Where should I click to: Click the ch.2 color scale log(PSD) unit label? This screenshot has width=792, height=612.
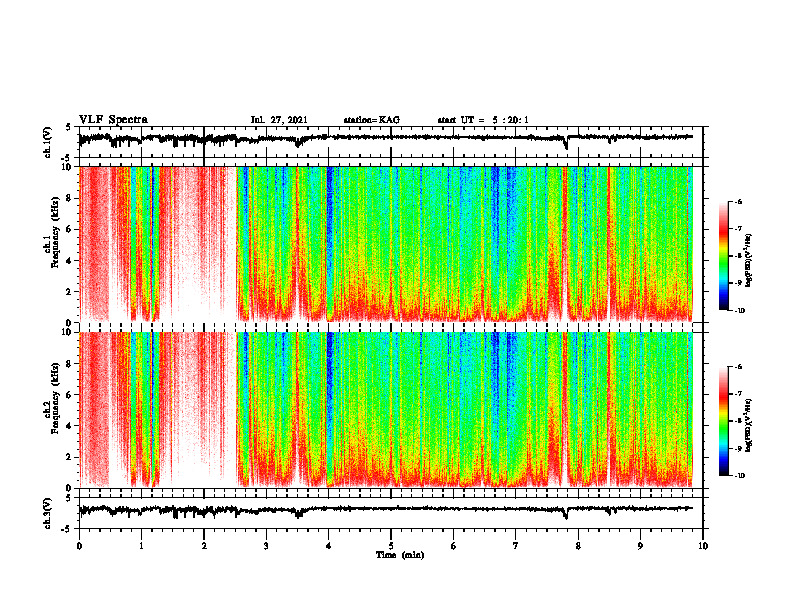pyautogui.click(x=749, y=425)
